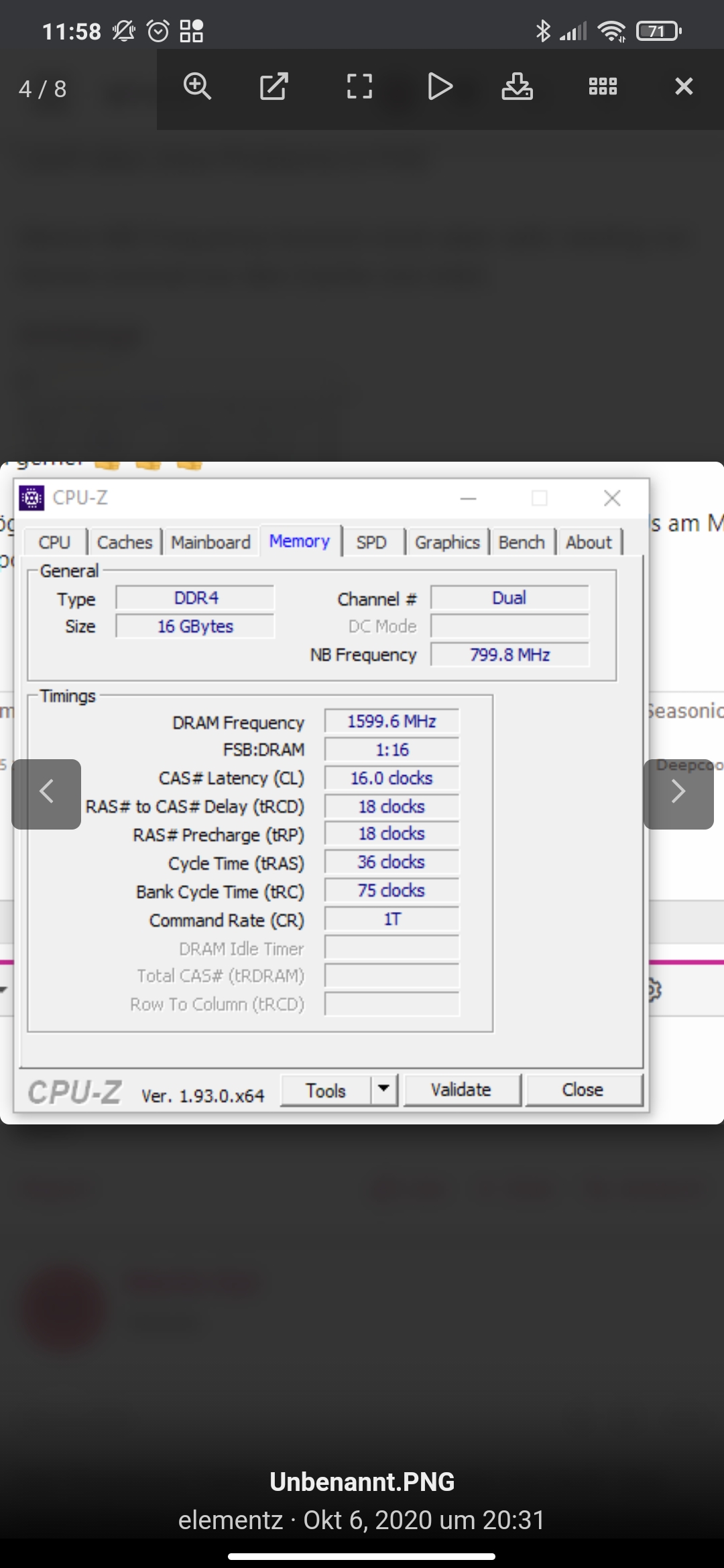The width and height of the screenshot is (724, 1568).
Task: Show thumbnails grid icon
Action: coord(603,86)
